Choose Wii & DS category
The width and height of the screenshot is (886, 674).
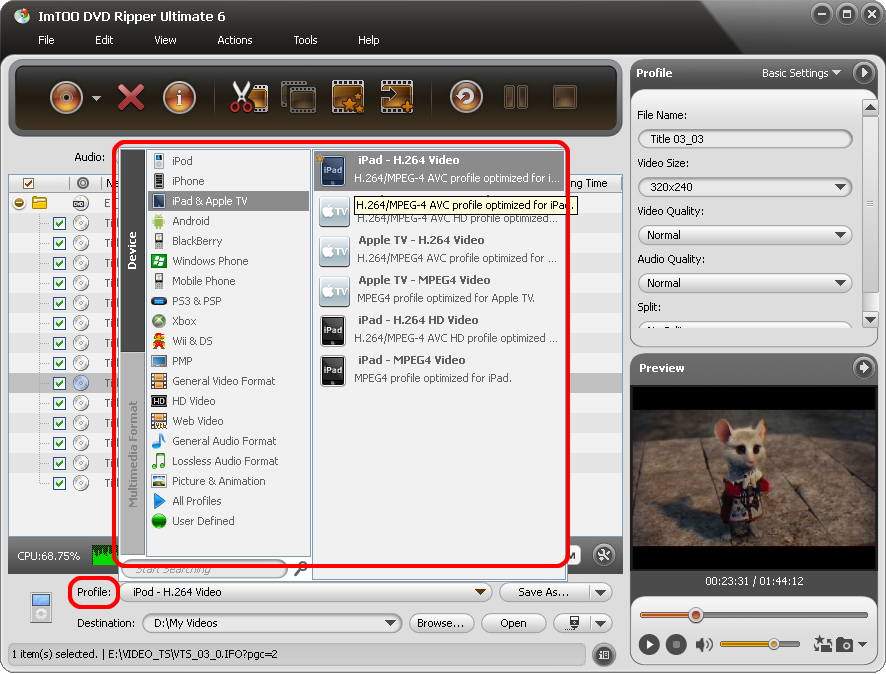point(229,341)
